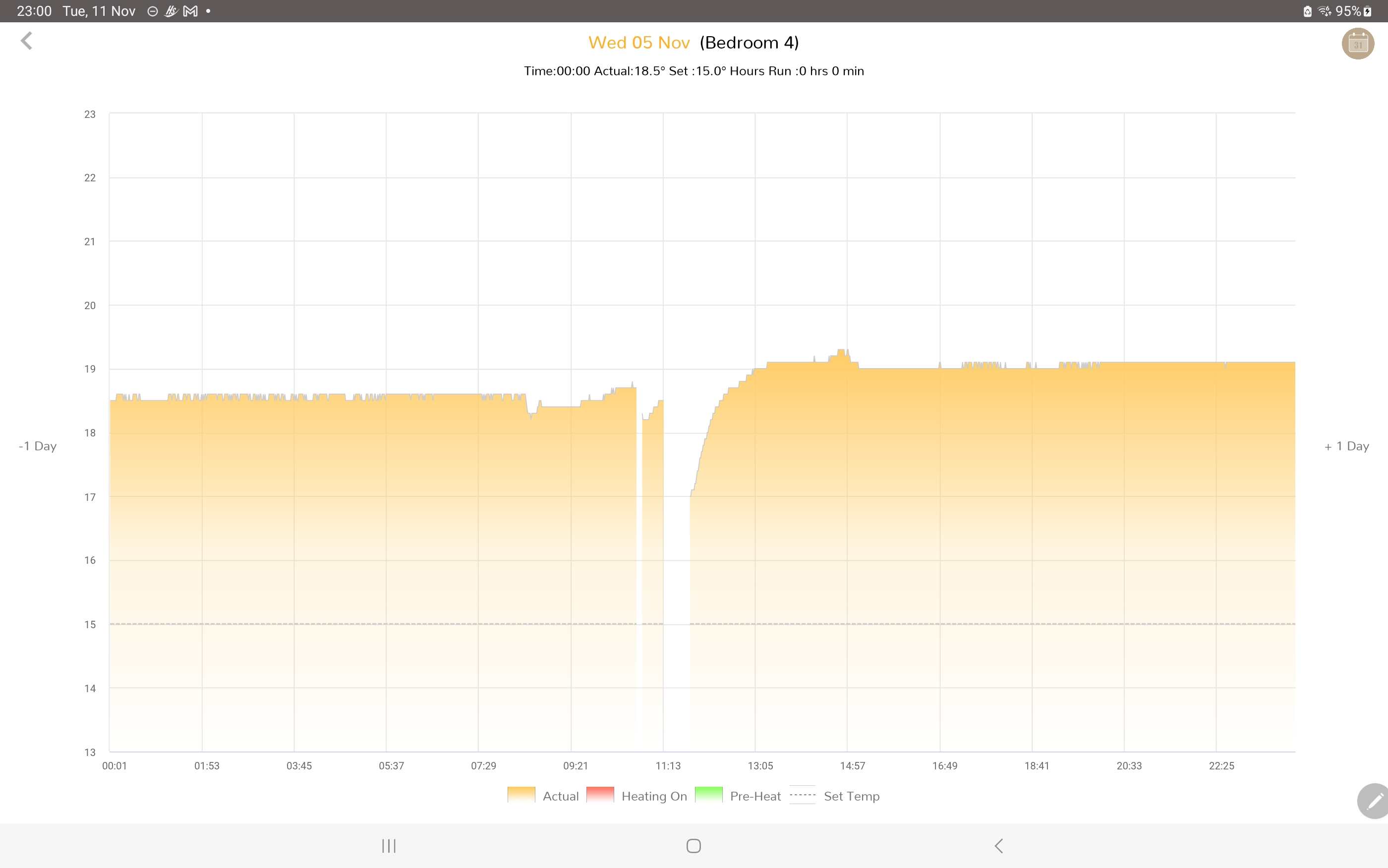
Task: Tap the Gmail notification icon
Action: click(191, 11)
